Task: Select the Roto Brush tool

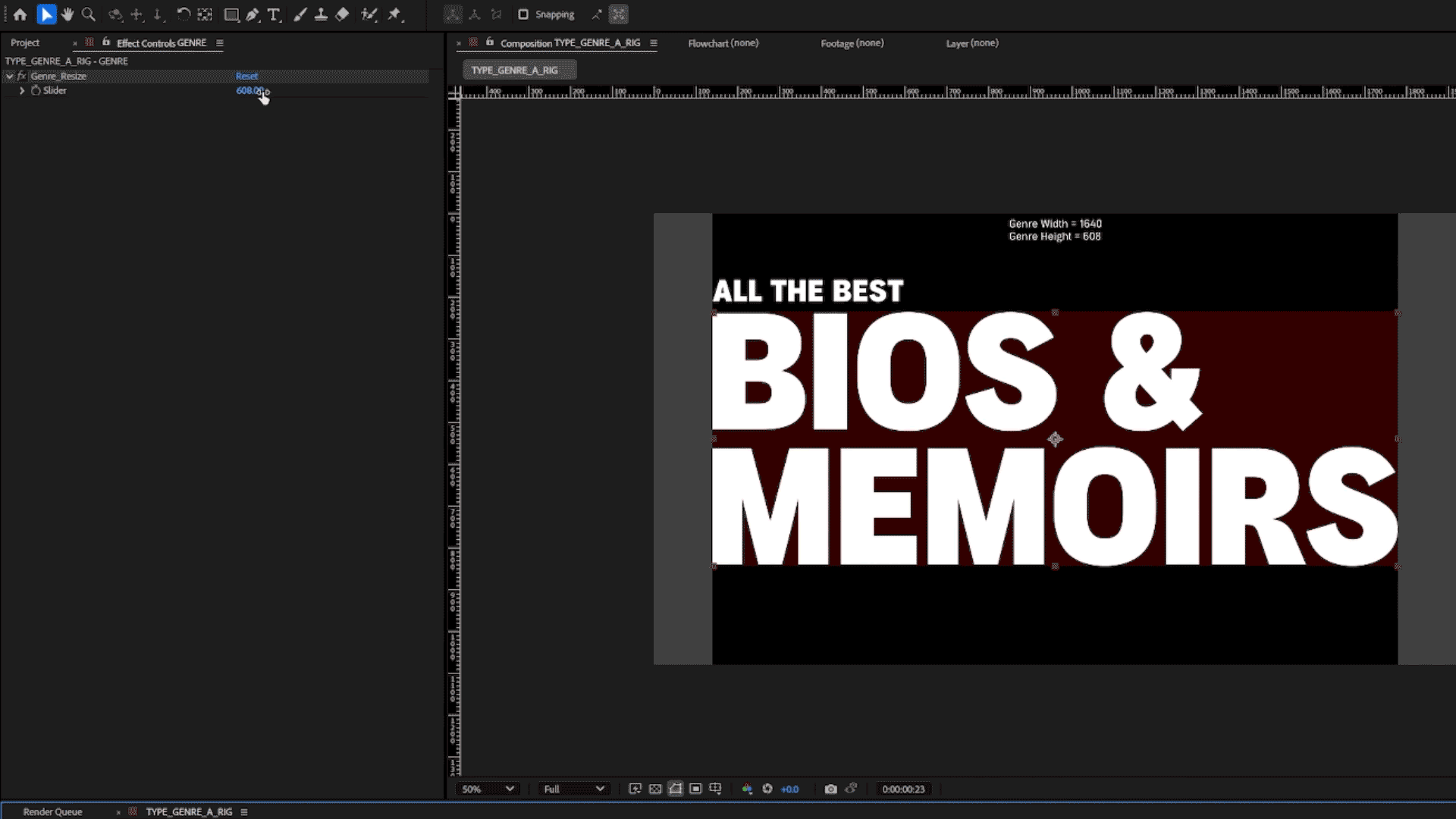Action: (369, 14)
